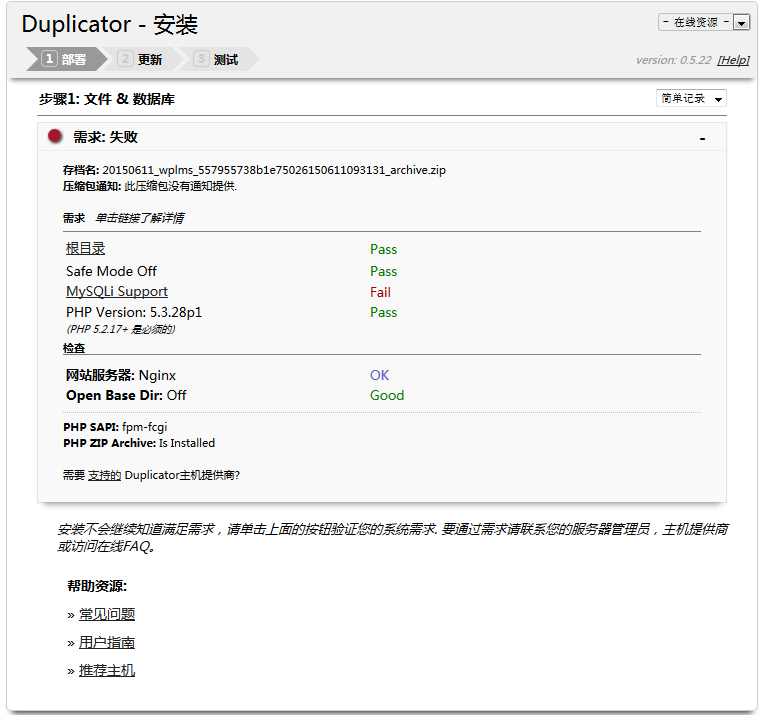Visit the 推荐主机 link
This screenshot has width=760, height=715.
pyautogui.click(x=107, y=670)
